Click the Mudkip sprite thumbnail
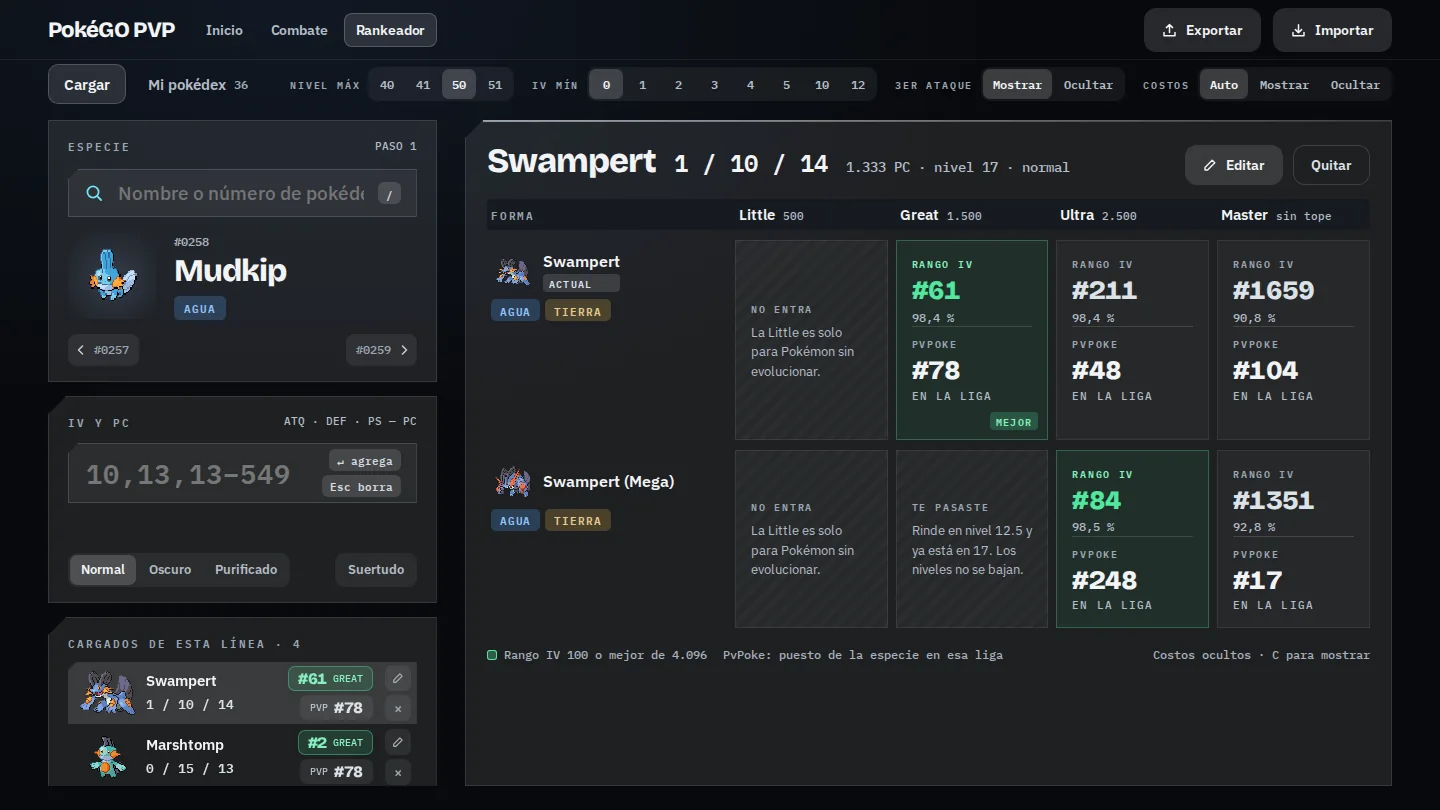Viewport: 1440px width, 810px height. pyautogui.click(x=110, y=276)
